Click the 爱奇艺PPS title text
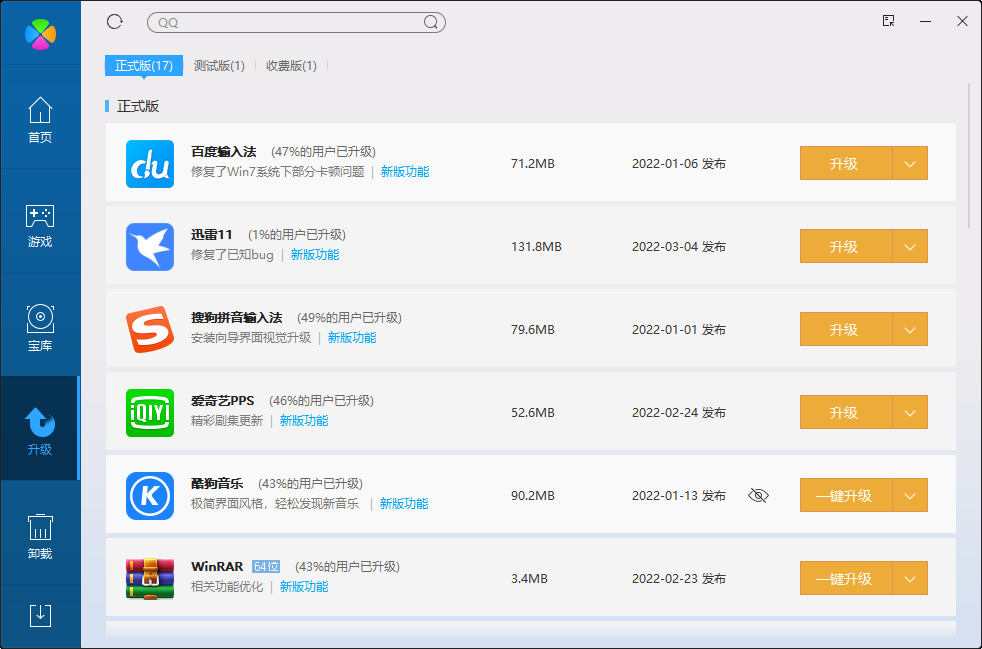This screenshot has height=649, width=982. tap(222, 400)
